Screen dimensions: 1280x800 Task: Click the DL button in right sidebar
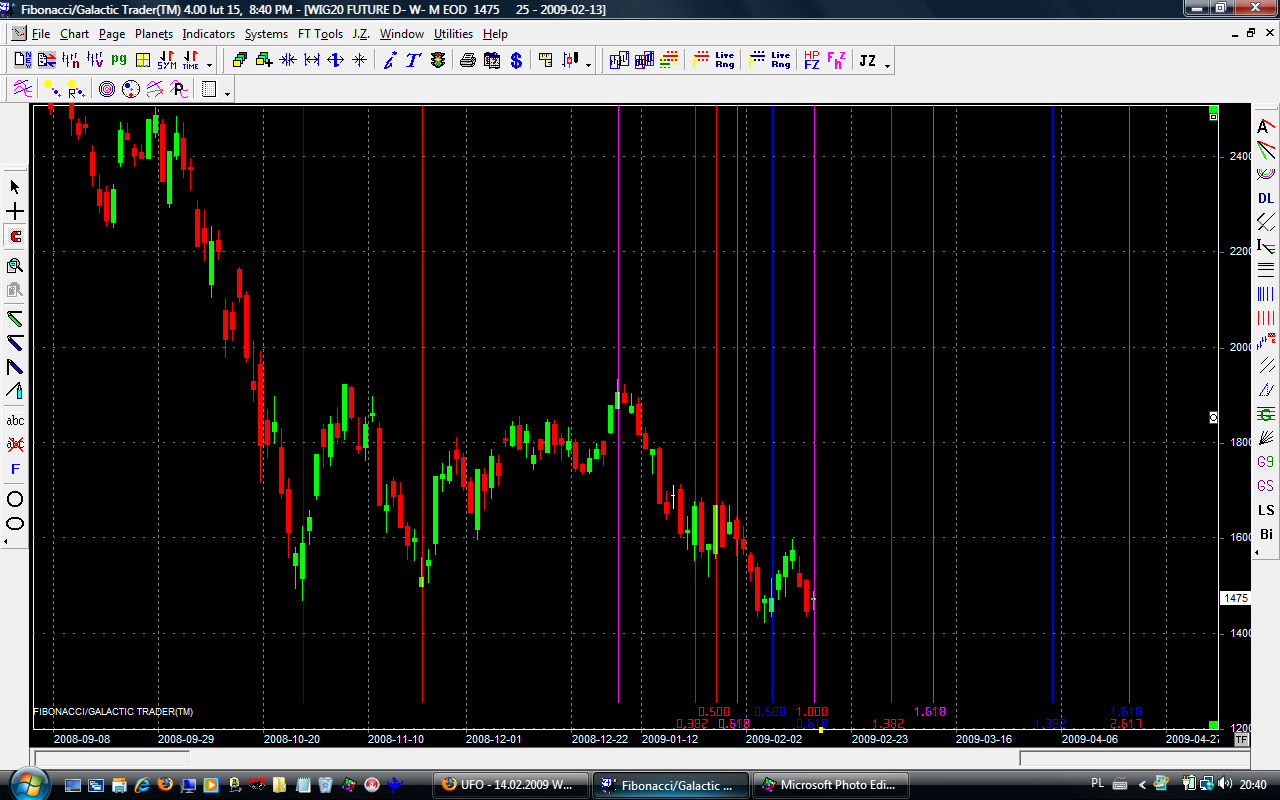(1266, 198)
